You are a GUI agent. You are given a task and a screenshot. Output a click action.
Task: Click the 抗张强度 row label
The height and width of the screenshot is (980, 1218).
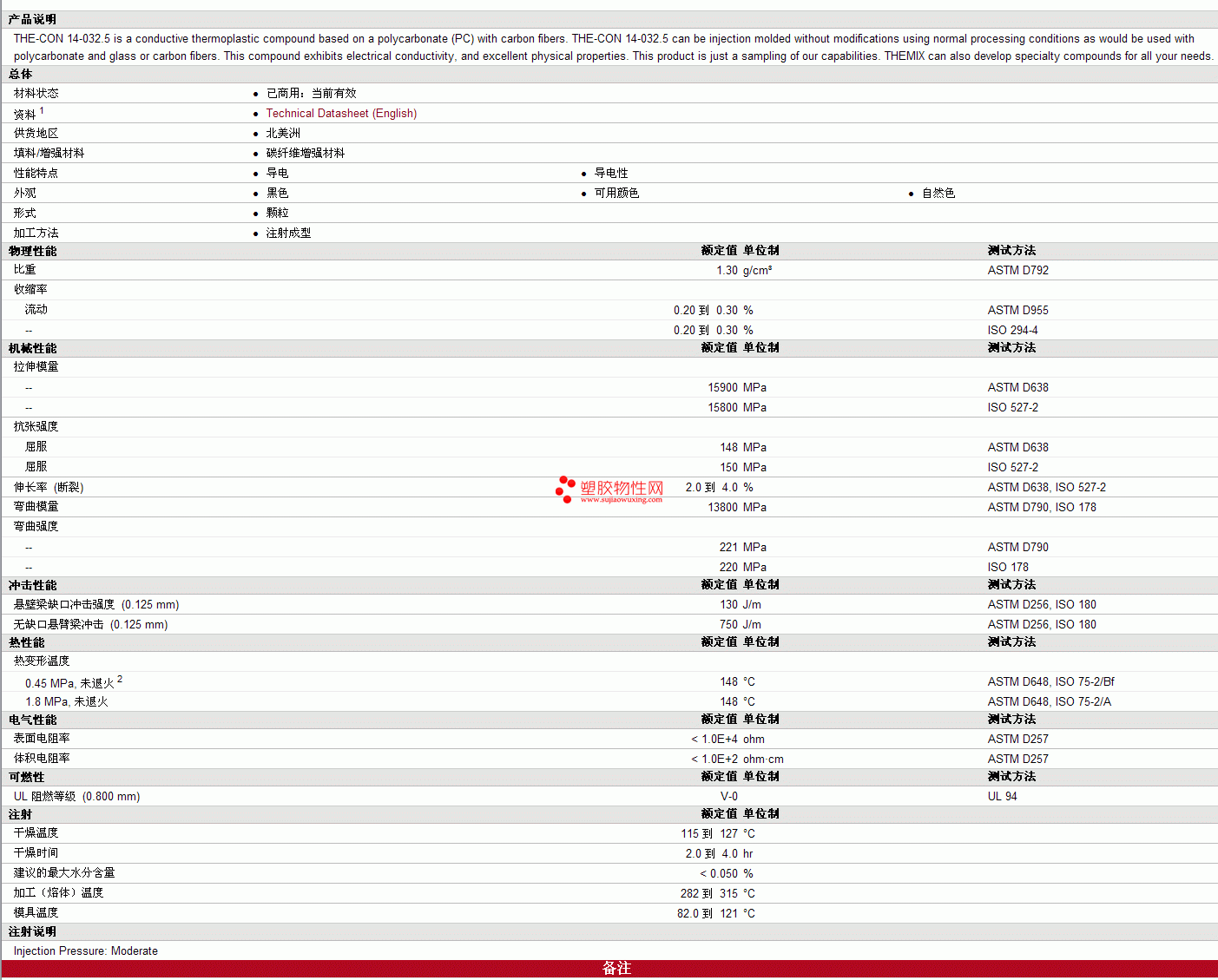pyautogui.click(x=36, y=427)
